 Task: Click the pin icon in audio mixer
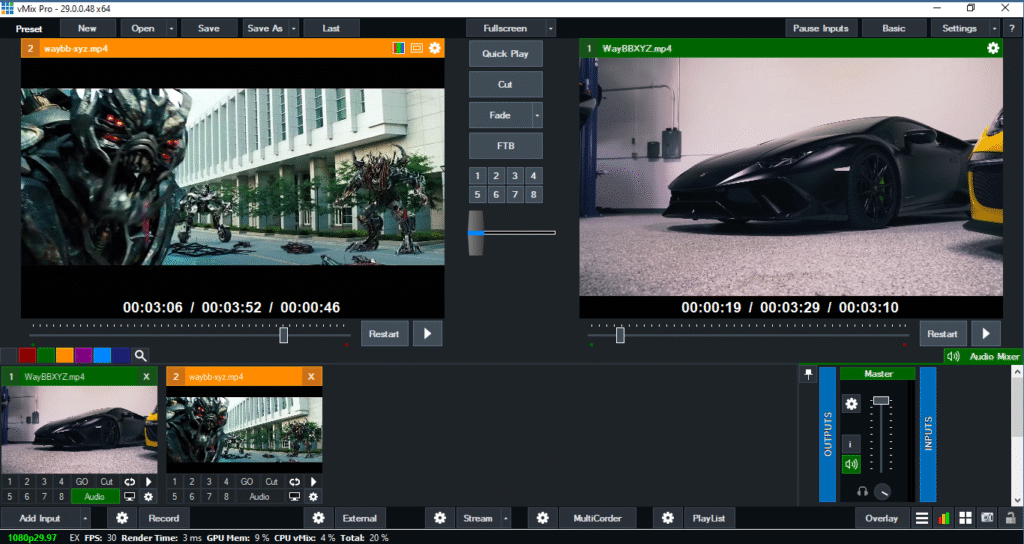[x=808, y=374]
